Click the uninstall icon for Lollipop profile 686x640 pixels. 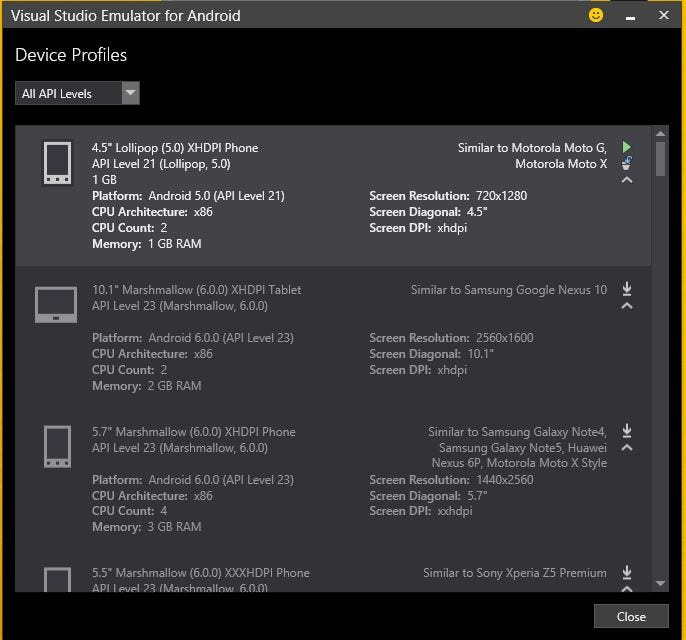coord(627,163)
